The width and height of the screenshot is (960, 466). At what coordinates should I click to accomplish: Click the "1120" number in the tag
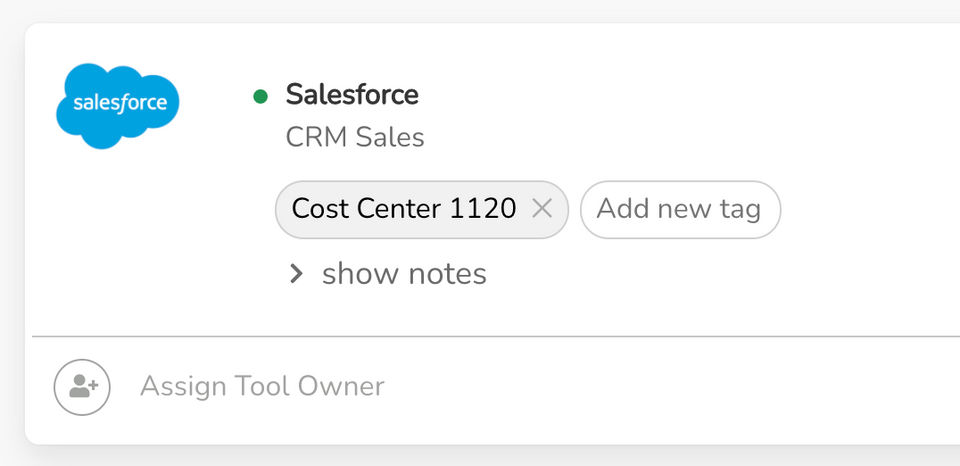pyautogui.click(x=483, y=209)
